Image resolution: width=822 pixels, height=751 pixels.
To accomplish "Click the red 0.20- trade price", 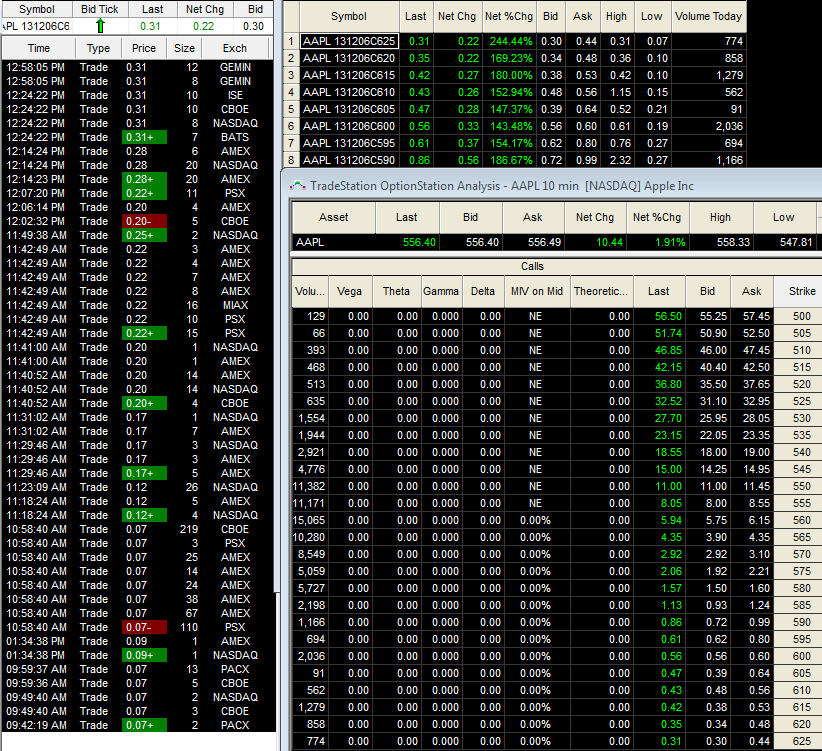I will [x=144, y=221].
